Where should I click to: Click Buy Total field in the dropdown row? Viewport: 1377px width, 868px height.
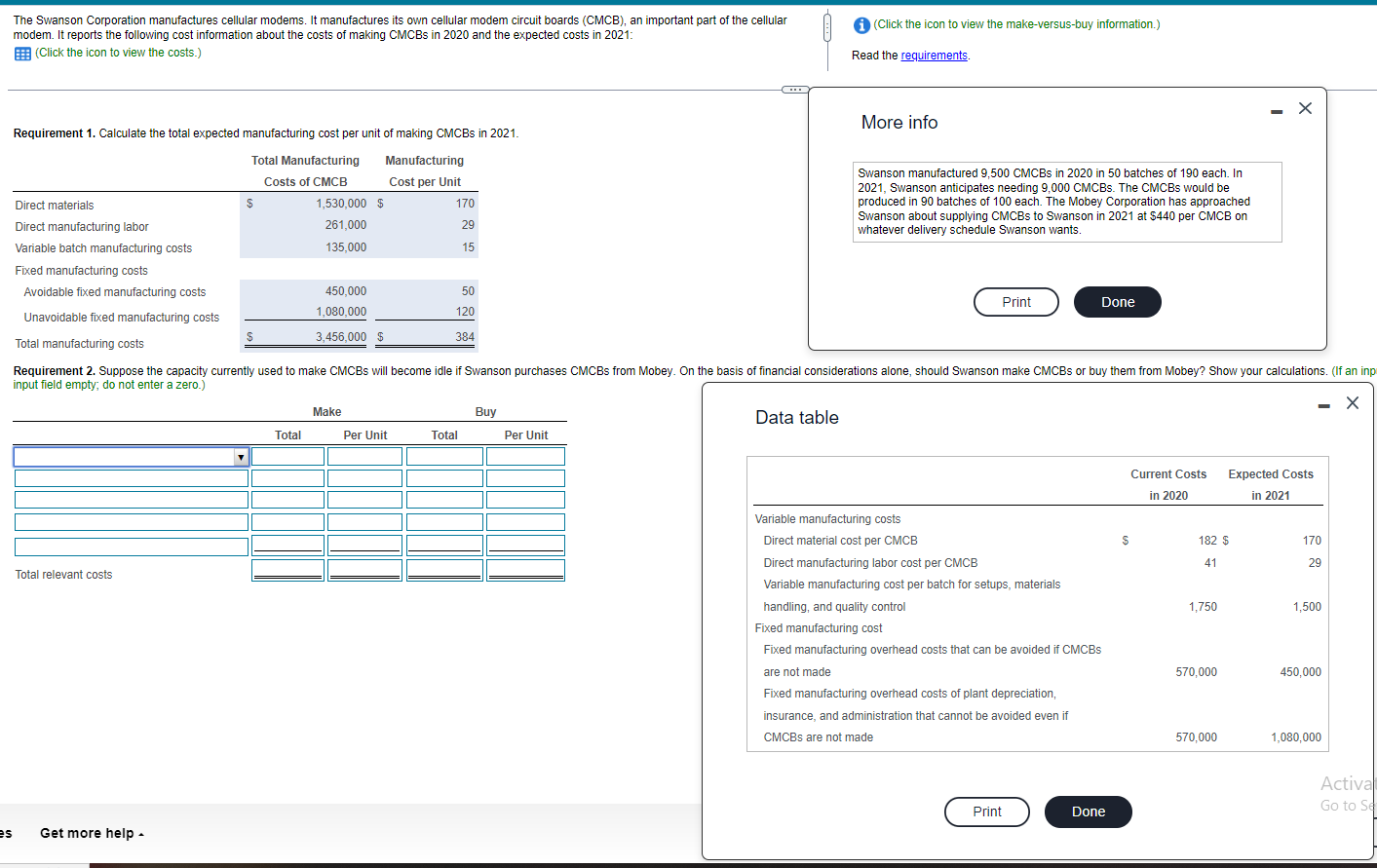pos(444,457)
